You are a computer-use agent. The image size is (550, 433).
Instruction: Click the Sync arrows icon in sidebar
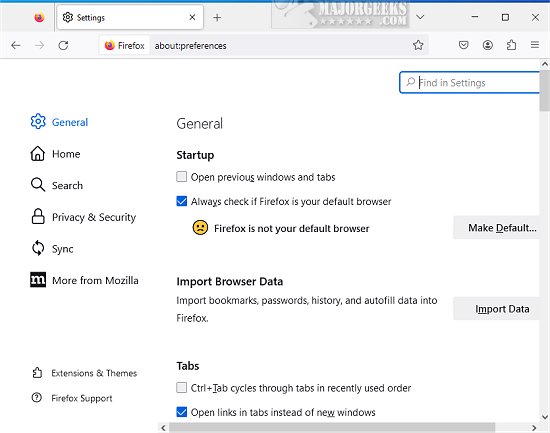38,248
